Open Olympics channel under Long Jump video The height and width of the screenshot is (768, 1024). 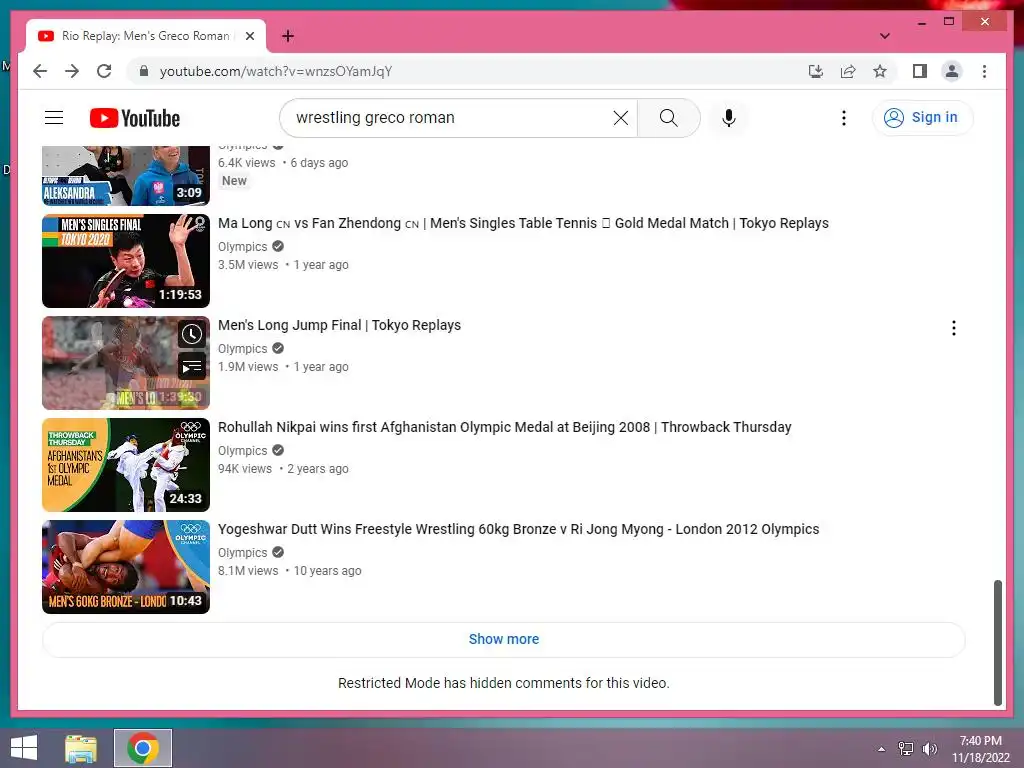pos(242,349)
